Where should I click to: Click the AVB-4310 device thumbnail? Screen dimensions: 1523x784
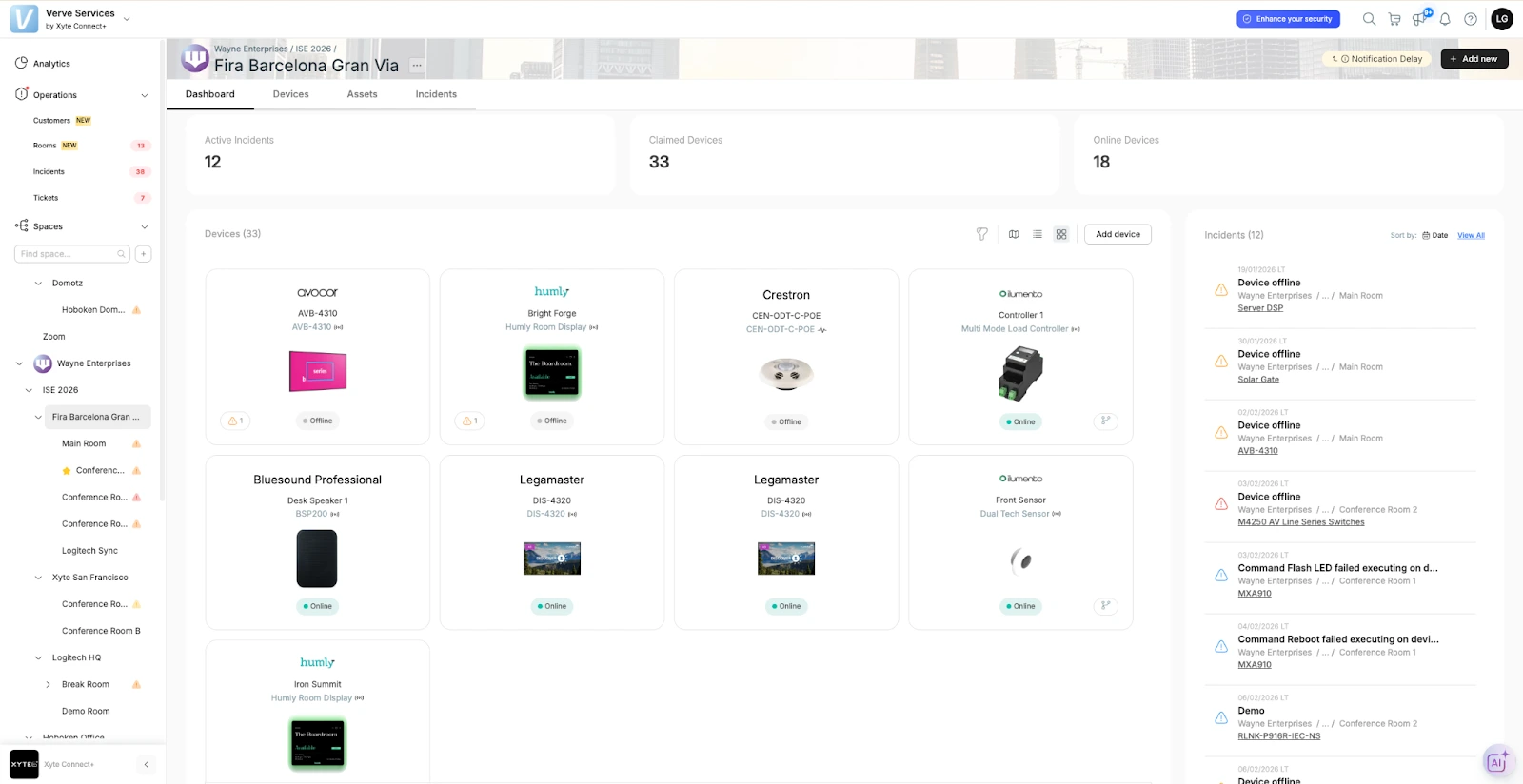318,371
